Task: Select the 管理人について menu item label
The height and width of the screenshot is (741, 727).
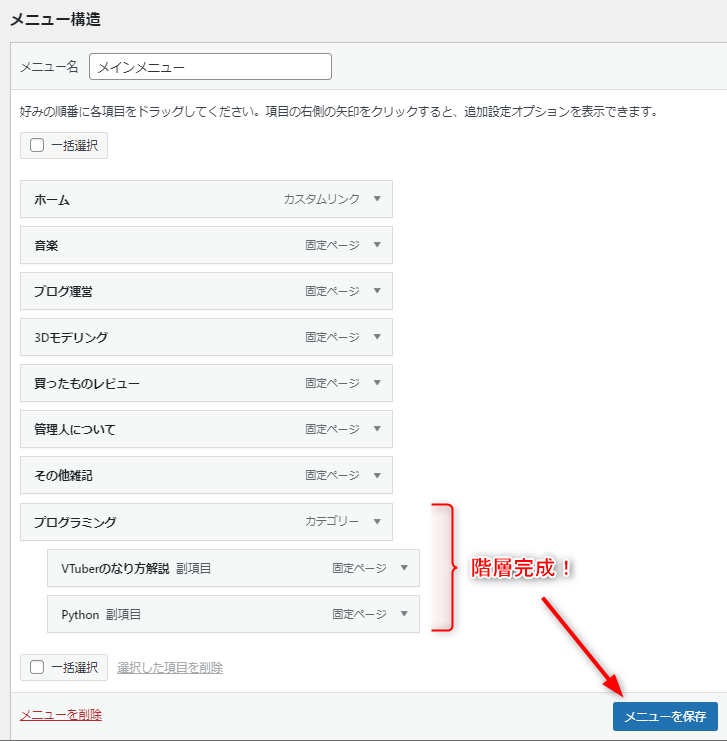Action: (75, 430)
